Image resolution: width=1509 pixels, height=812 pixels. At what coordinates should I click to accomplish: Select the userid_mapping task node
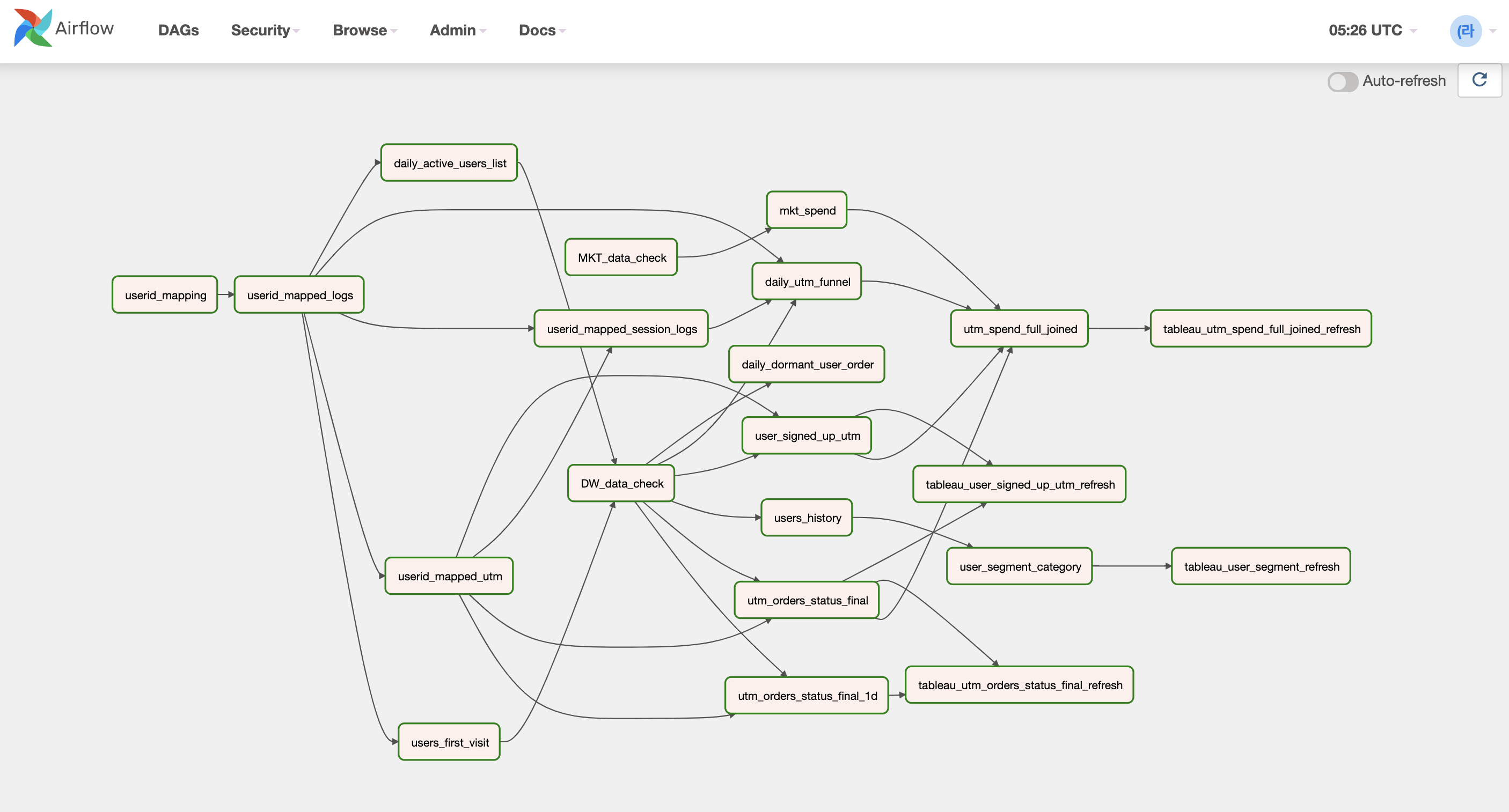click(x=165, y=295)
